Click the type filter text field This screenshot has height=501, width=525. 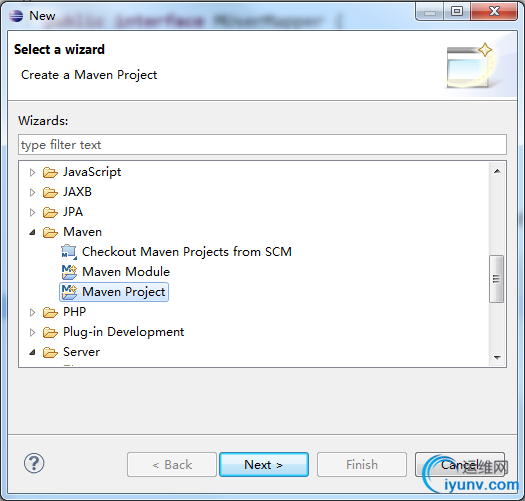pos(262,145)
